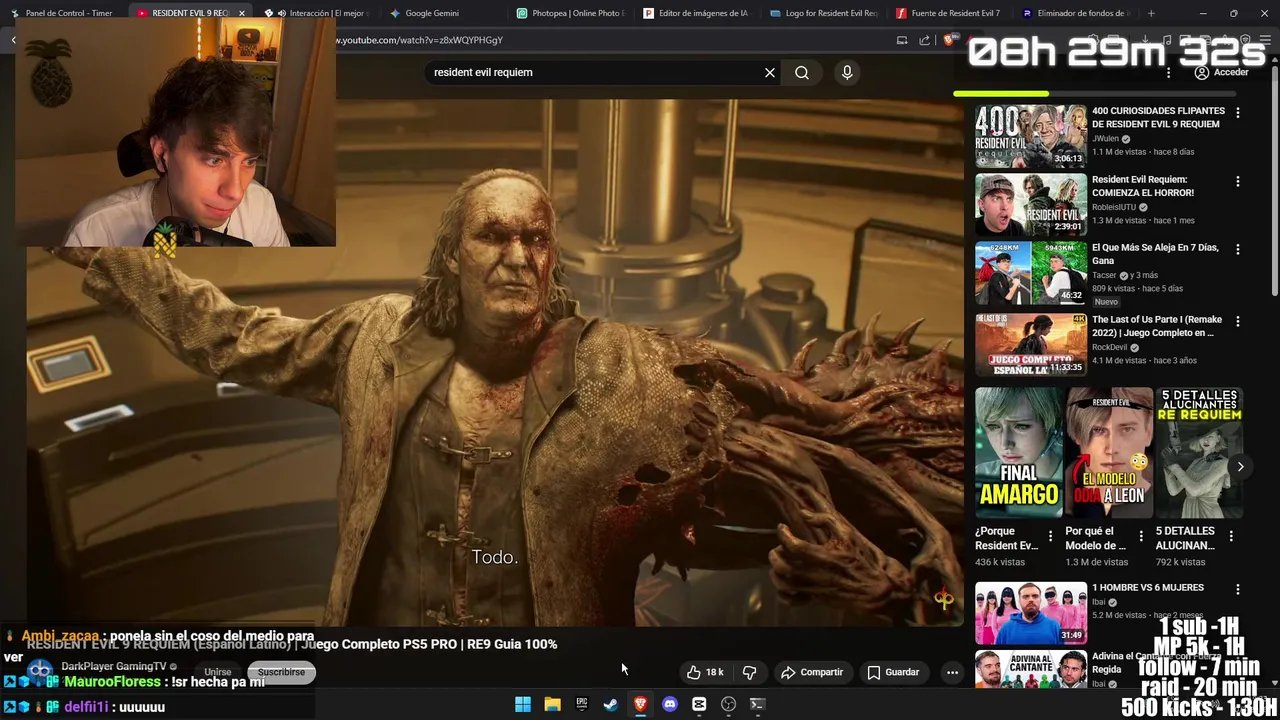Open 400 Curiosidades Flipantes video thumbnail
Screen dimensions: 1280x720
[x=1030, y=136]
